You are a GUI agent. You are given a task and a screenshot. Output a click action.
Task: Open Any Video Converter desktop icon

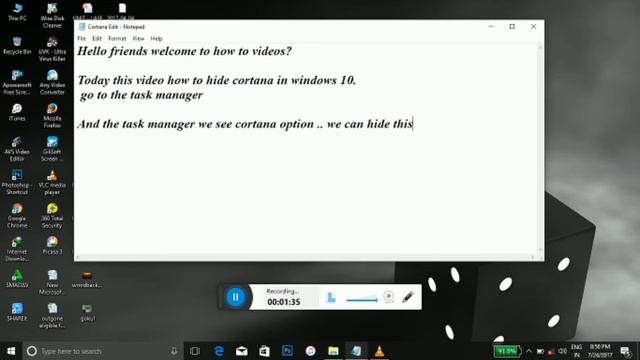52,82
